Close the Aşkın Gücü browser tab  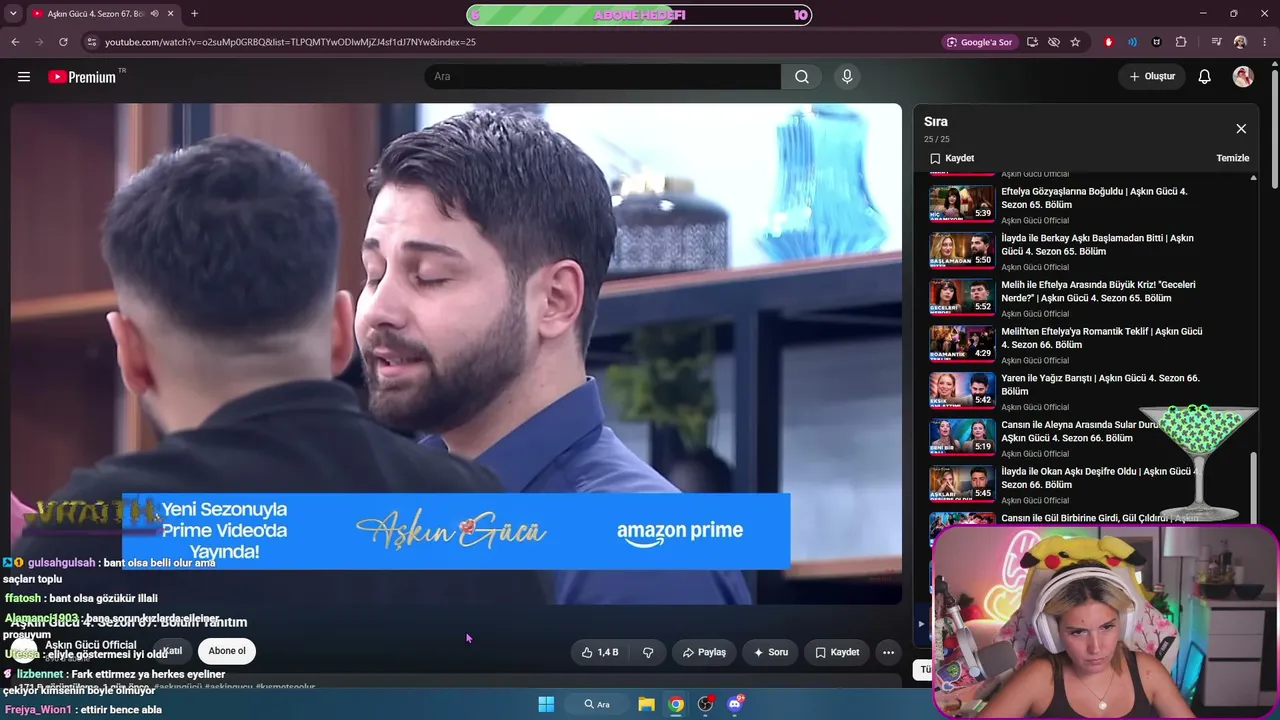point(171,14)
